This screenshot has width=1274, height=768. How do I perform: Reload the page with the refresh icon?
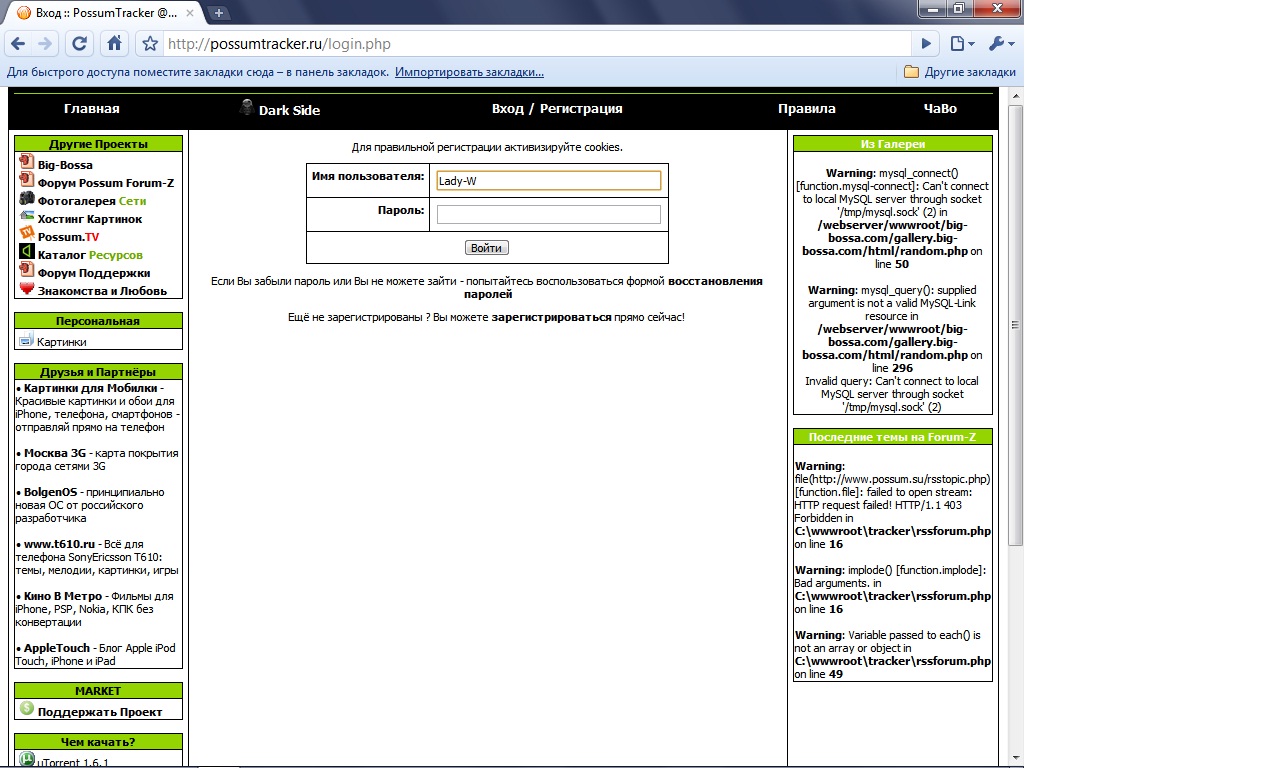pyautogui.click(x=80, y=44)
